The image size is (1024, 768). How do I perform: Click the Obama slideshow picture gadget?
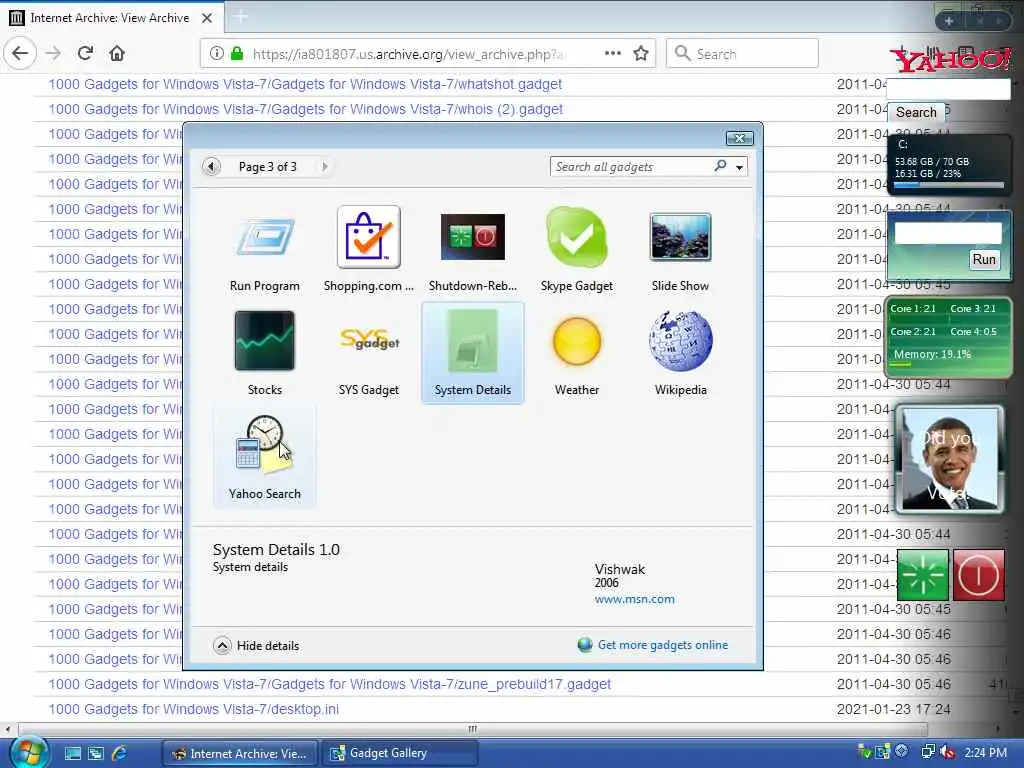950,459
